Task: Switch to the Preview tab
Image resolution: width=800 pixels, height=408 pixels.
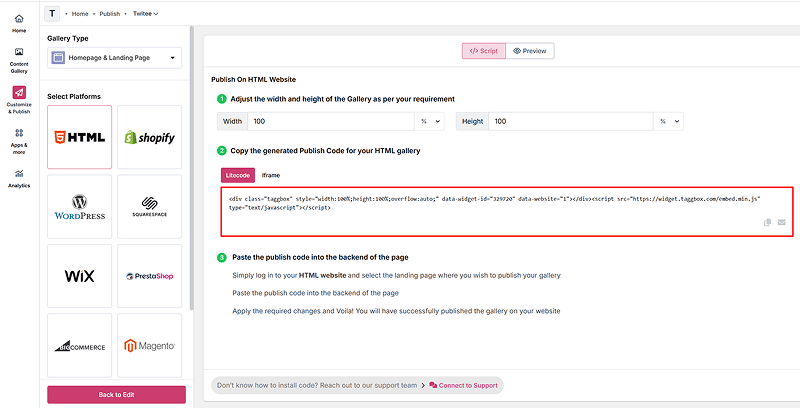Action: tap(530, 51)
